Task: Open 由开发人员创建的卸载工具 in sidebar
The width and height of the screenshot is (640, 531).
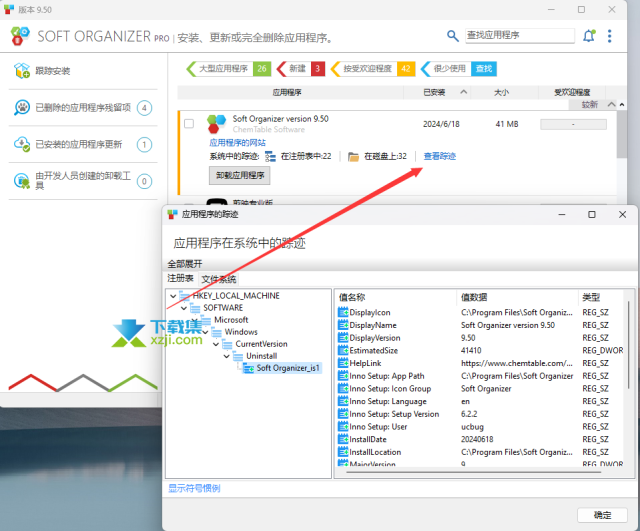Action: [82, 181]
